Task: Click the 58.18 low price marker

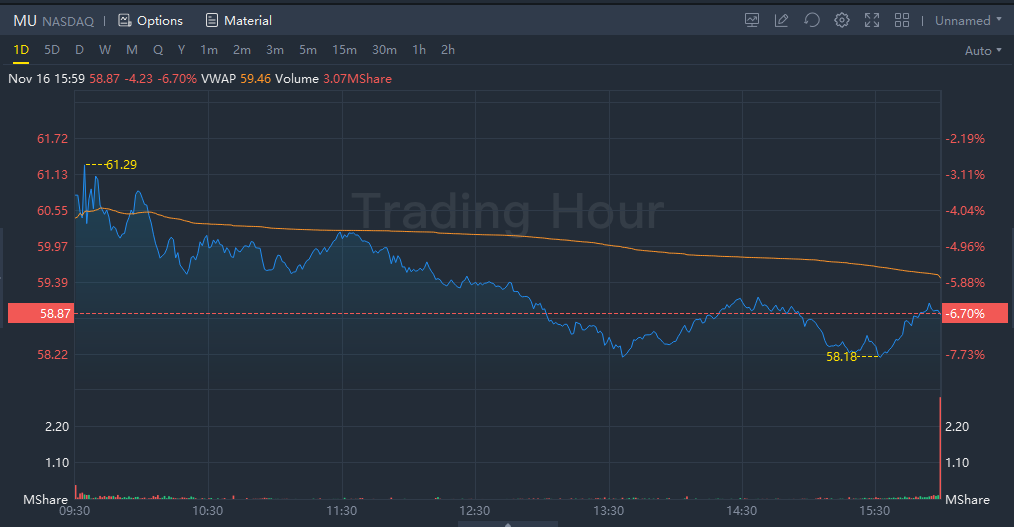Action: [x=842, y=356]
